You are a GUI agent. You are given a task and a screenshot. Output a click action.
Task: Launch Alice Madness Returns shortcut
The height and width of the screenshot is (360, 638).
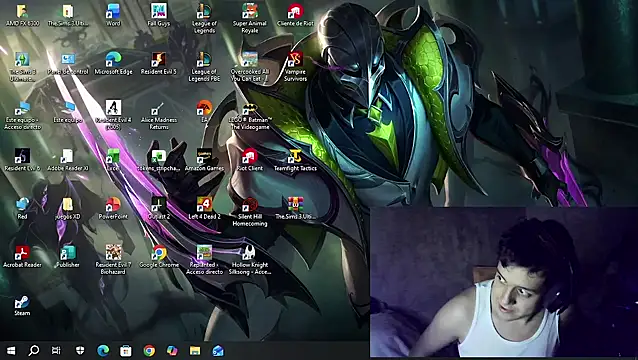point(159,116)
